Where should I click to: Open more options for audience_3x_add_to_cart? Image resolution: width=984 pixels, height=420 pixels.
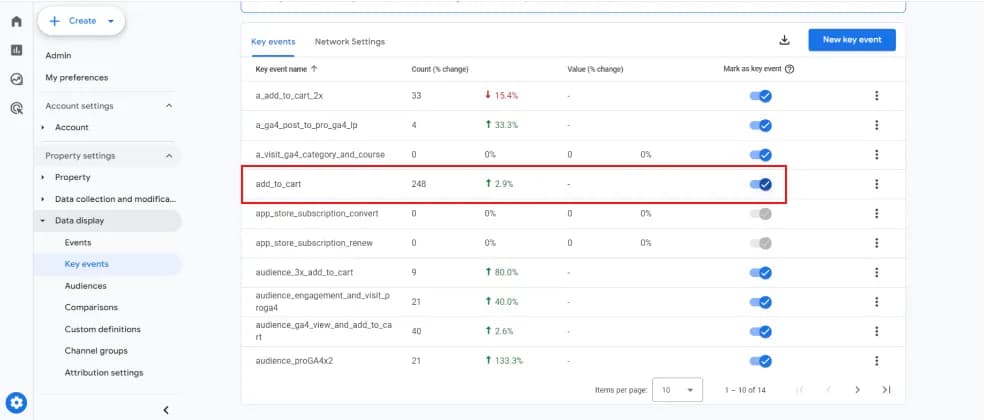tap(876, 272)
